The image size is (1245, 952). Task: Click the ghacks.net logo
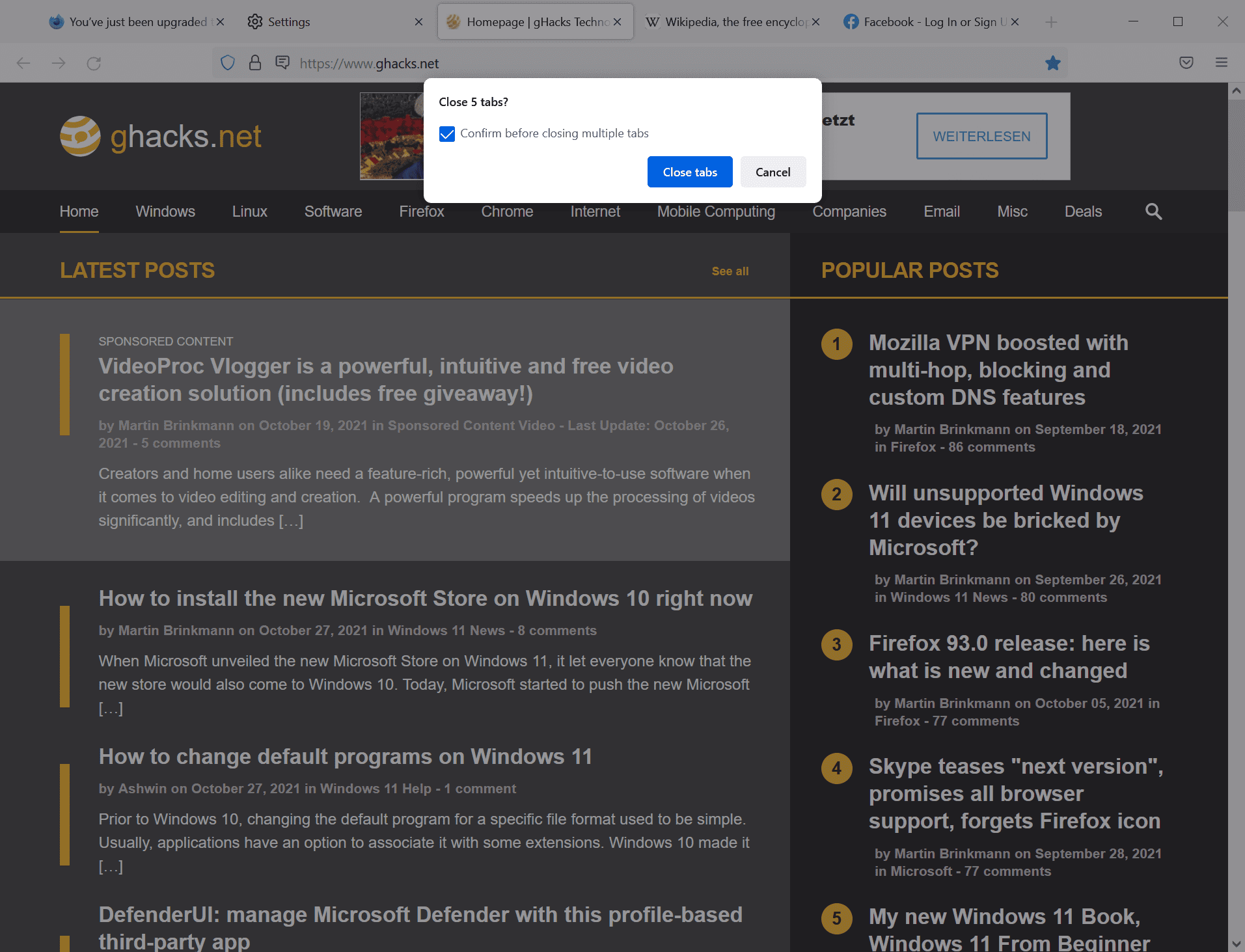160,136
